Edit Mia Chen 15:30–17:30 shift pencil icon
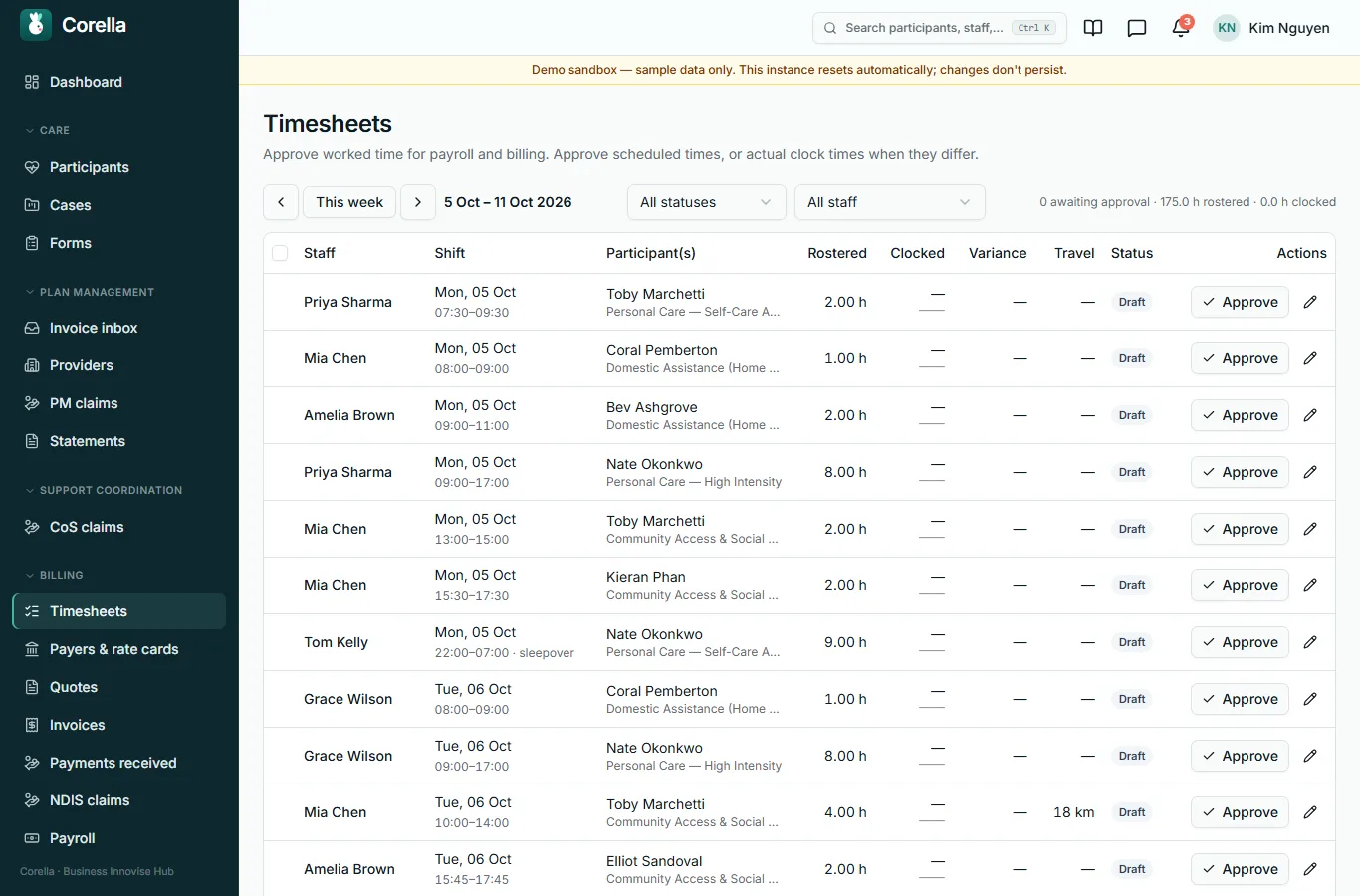 tap(1310, 585)
